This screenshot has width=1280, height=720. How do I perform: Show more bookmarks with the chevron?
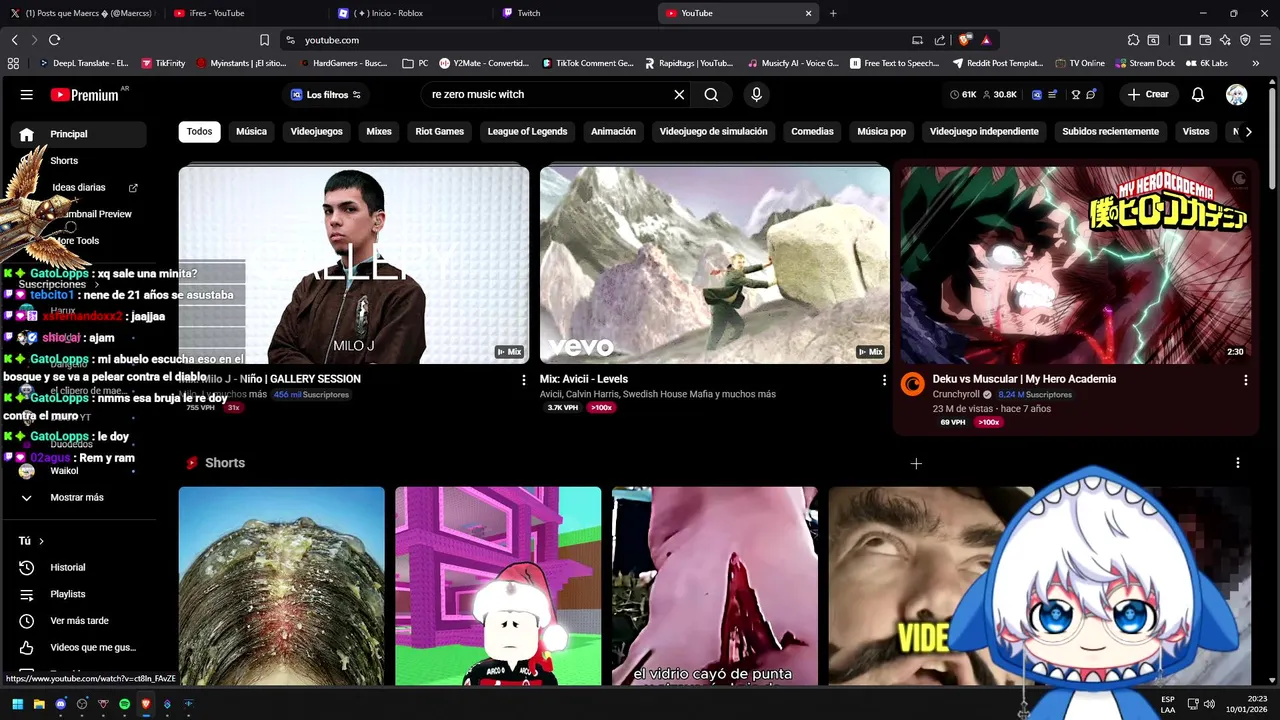1256,63
